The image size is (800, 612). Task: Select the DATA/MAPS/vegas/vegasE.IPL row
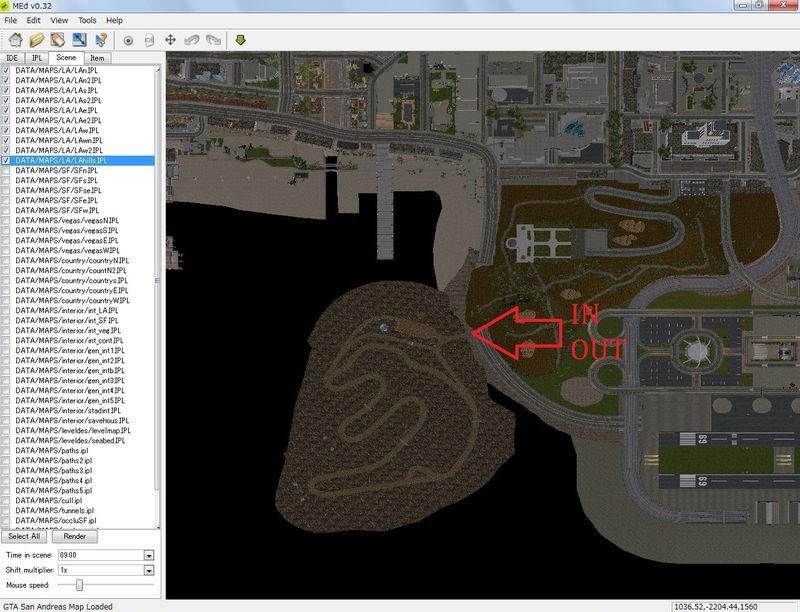pos(79,241)
